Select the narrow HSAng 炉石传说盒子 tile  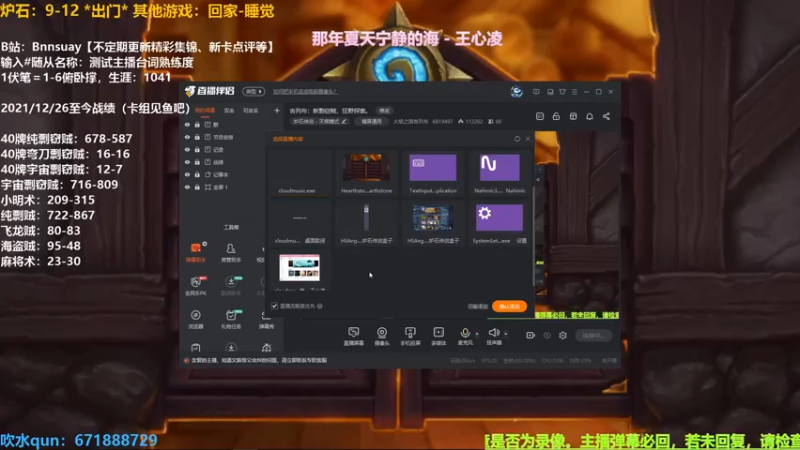[366, 223]
